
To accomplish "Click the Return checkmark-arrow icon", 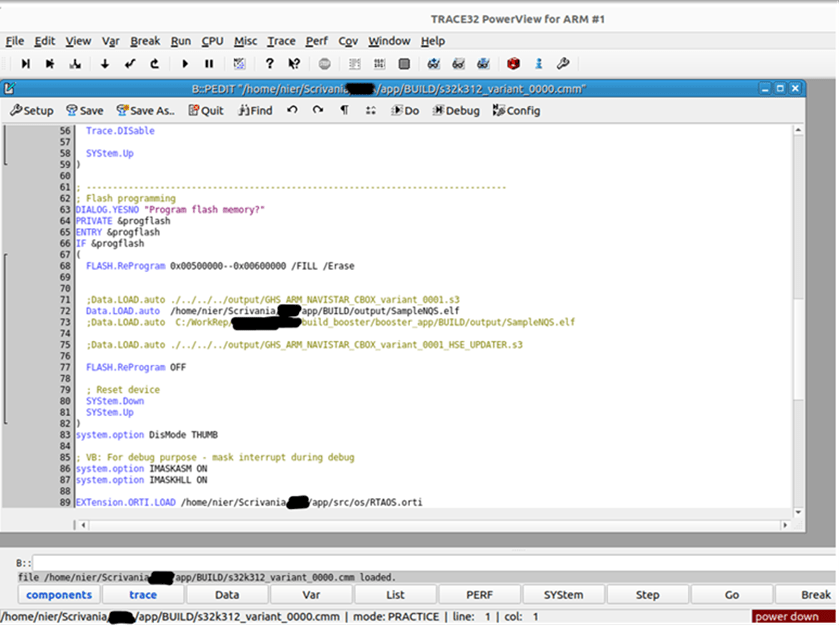I will pyautogui.click(x=130, y=64).
